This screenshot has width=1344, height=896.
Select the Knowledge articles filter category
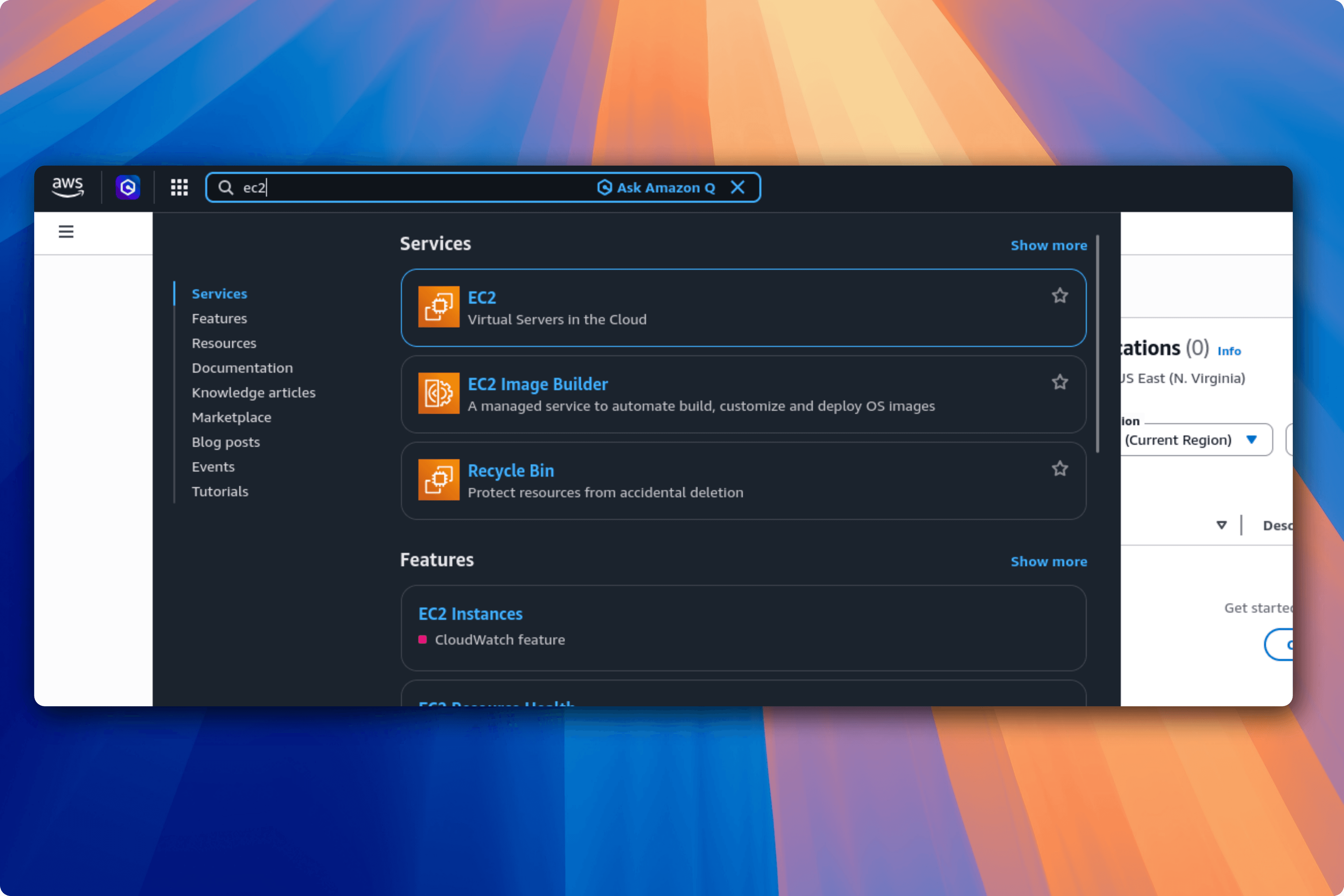[254, 393]
